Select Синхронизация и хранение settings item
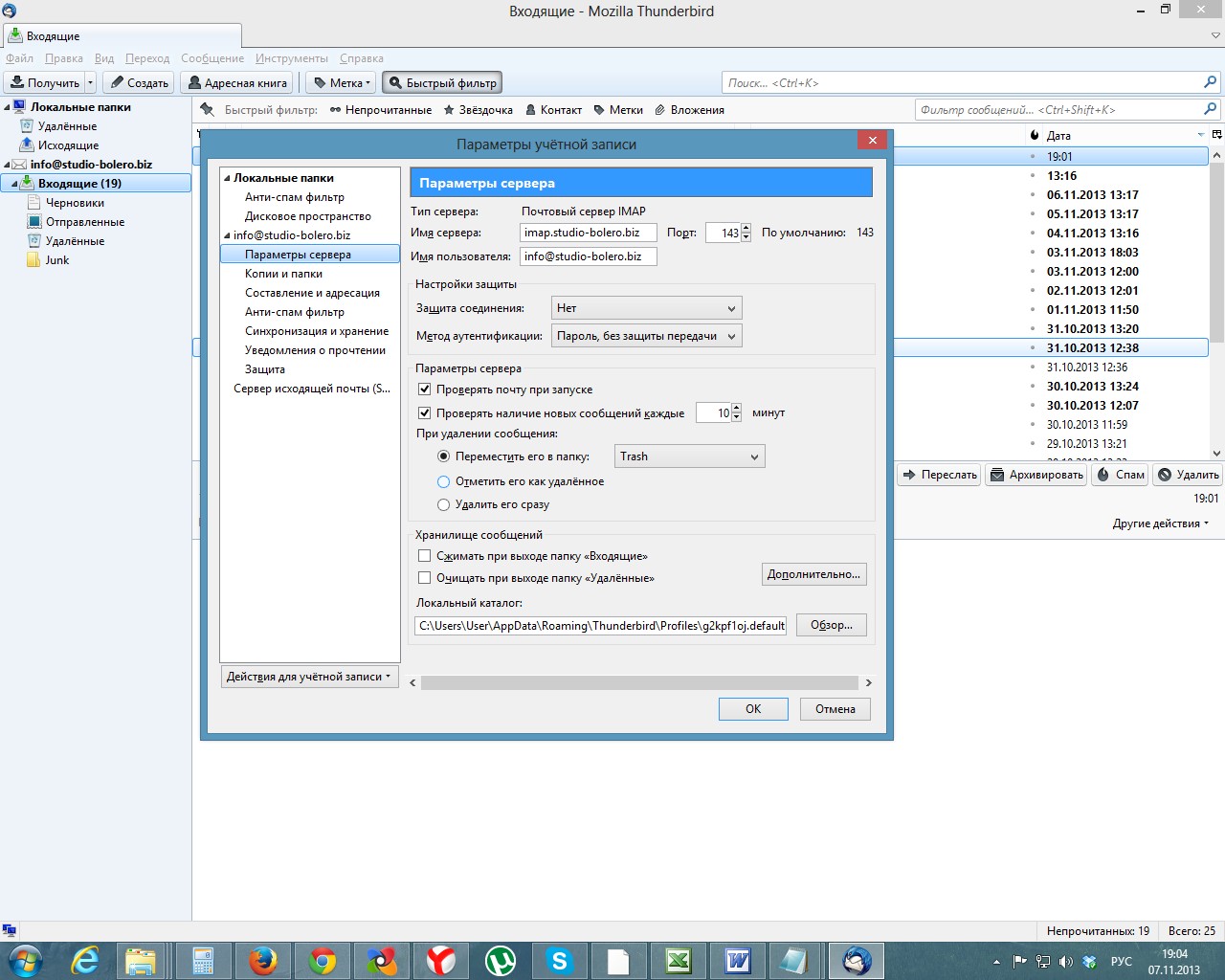The height and width of the screenshot is (980, 1225). [x=317, y=331]
